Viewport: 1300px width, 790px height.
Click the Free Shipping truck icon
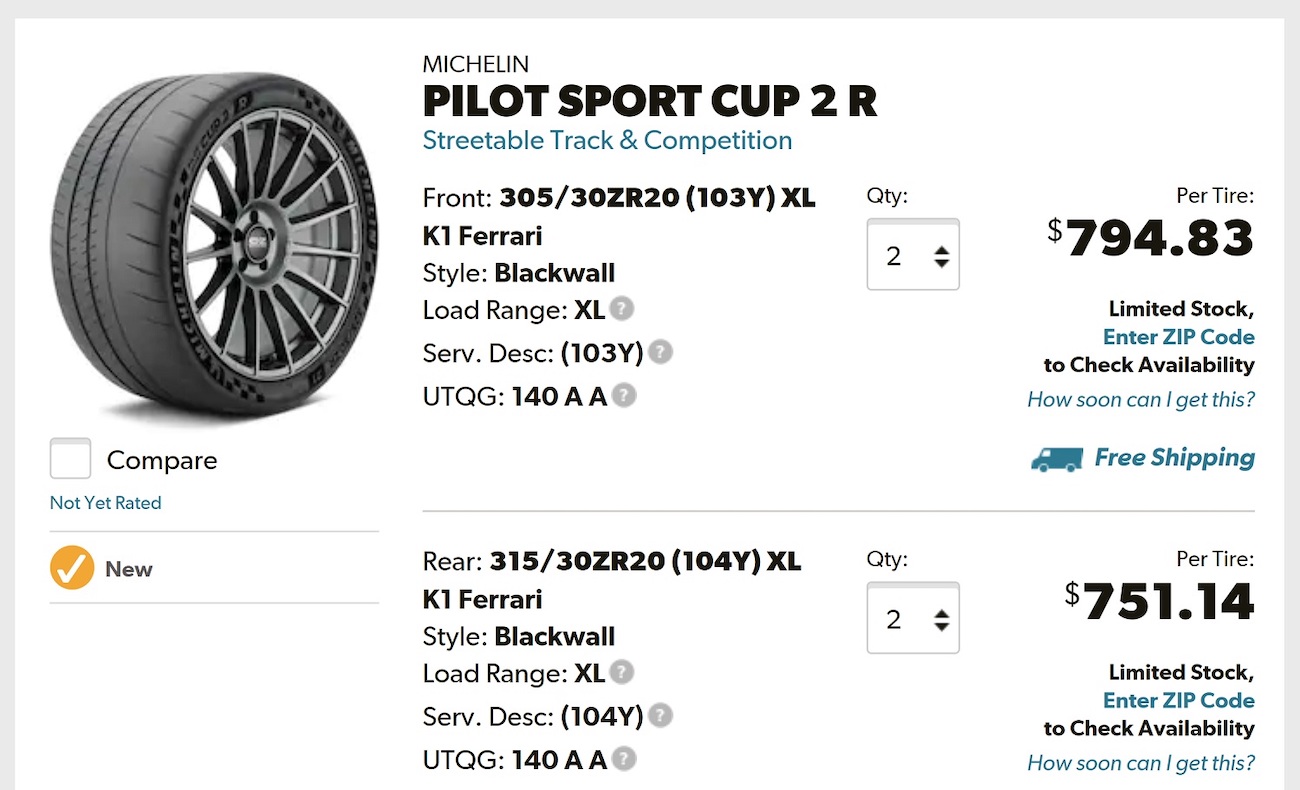pyautogui.click(x=1056, y=458)
